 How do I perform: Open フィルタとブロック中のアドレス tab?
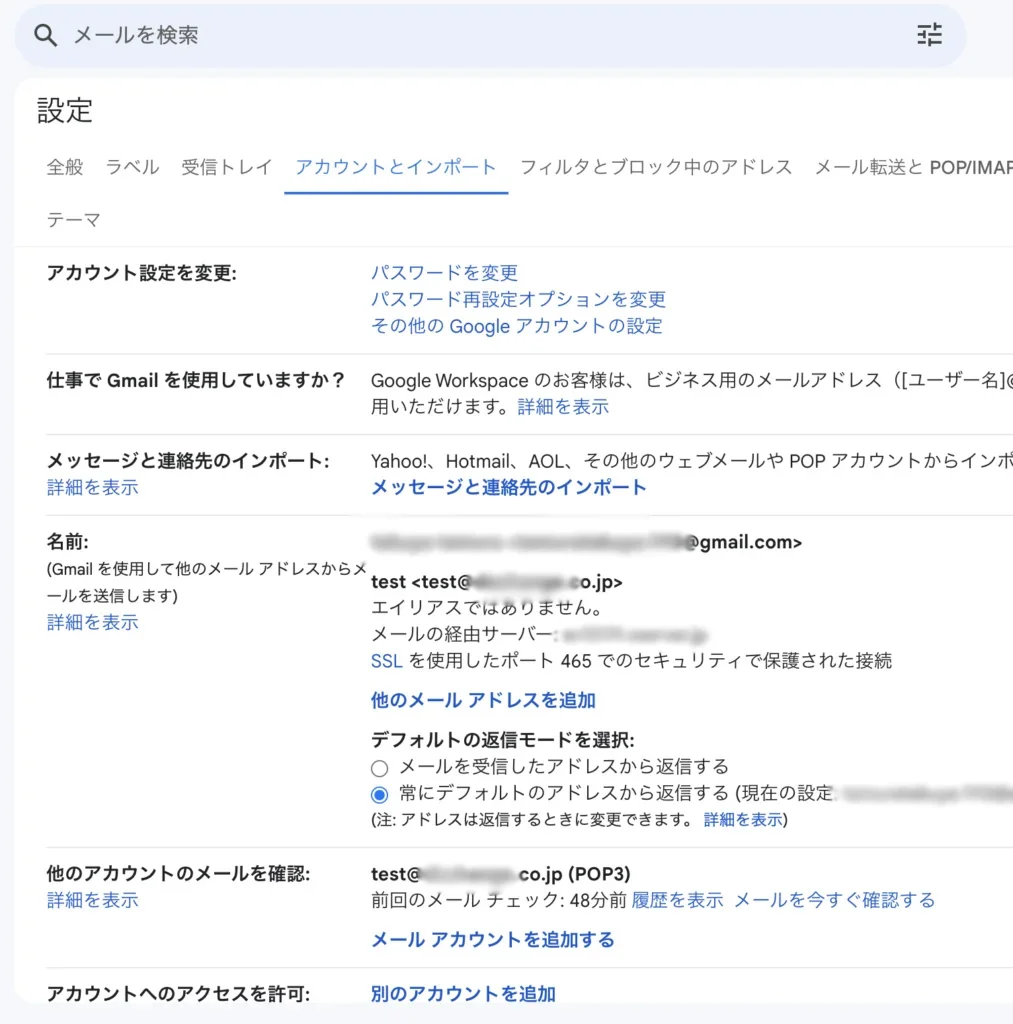[x=656, y=167]
